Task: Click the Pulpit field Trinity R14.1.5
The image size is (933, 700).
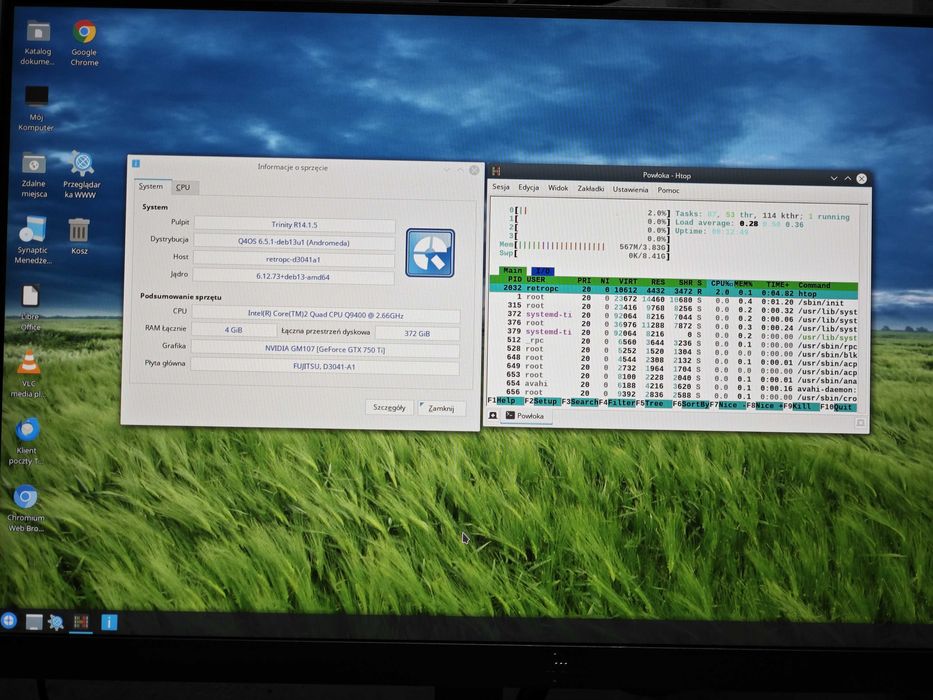Action: point(295,224)
